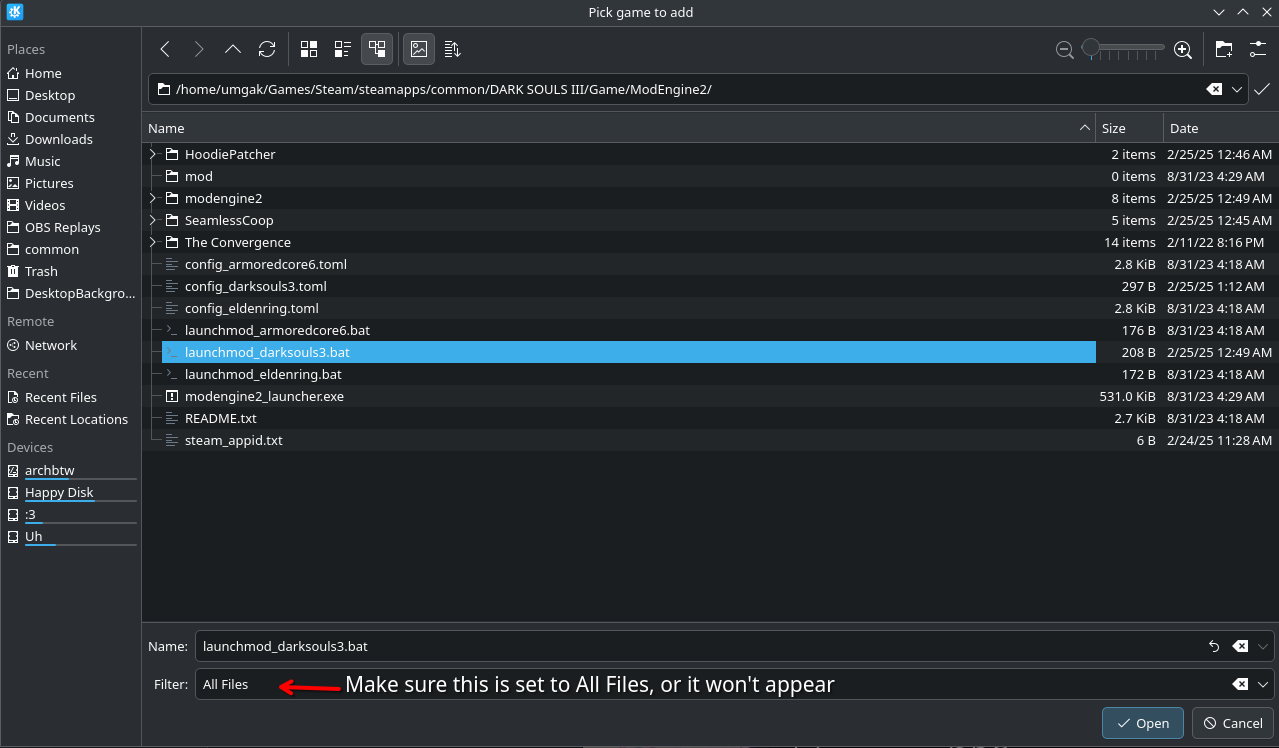The width and height of the screenshot is (1279, 748).
Task: Expand the SeamlessCoop folder
Action: click(x=153, y=220)
